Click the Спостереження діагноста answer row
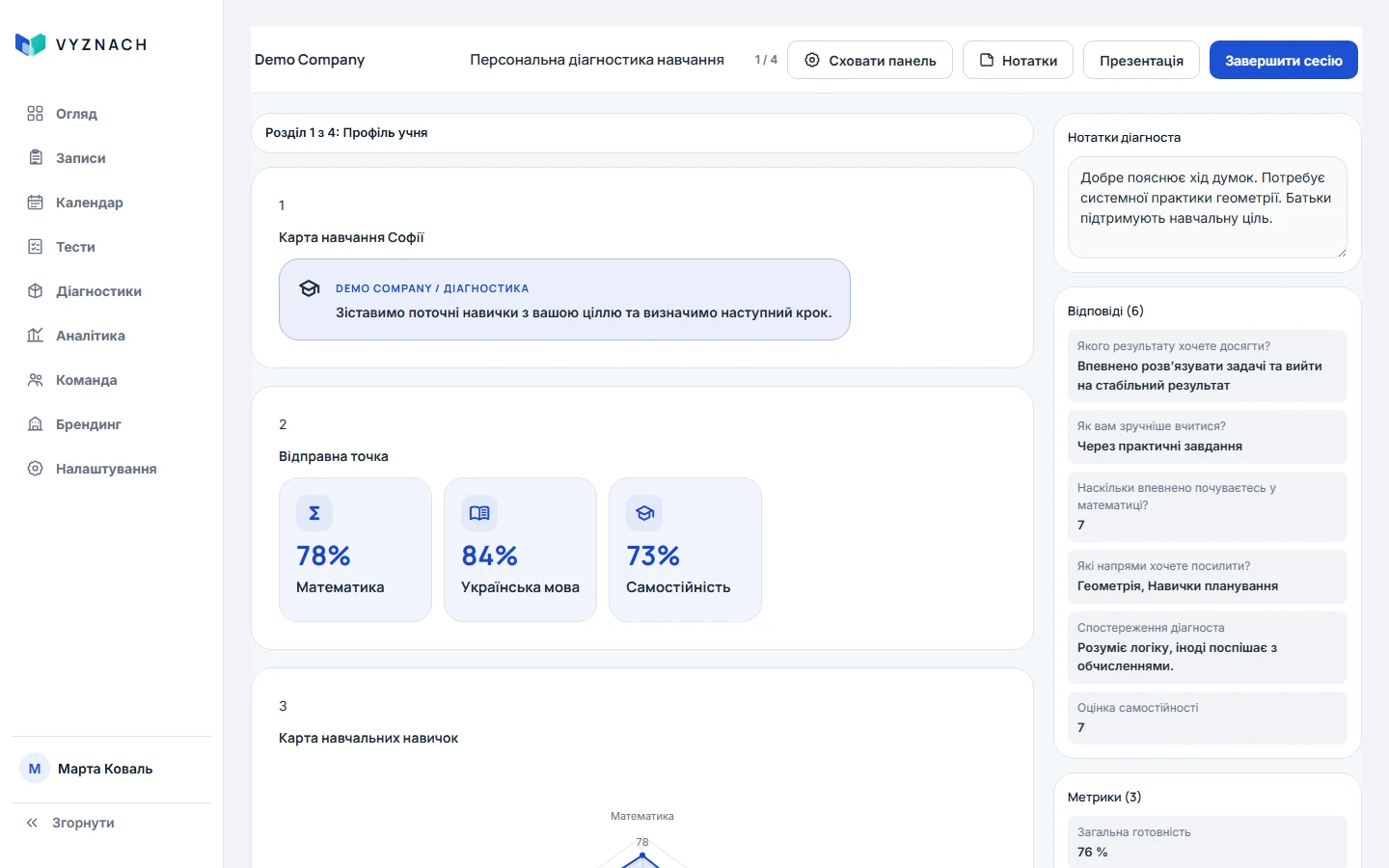The height and width of the screenshot is (868, 1389). pyautogui.click(x=1208, y=647)
